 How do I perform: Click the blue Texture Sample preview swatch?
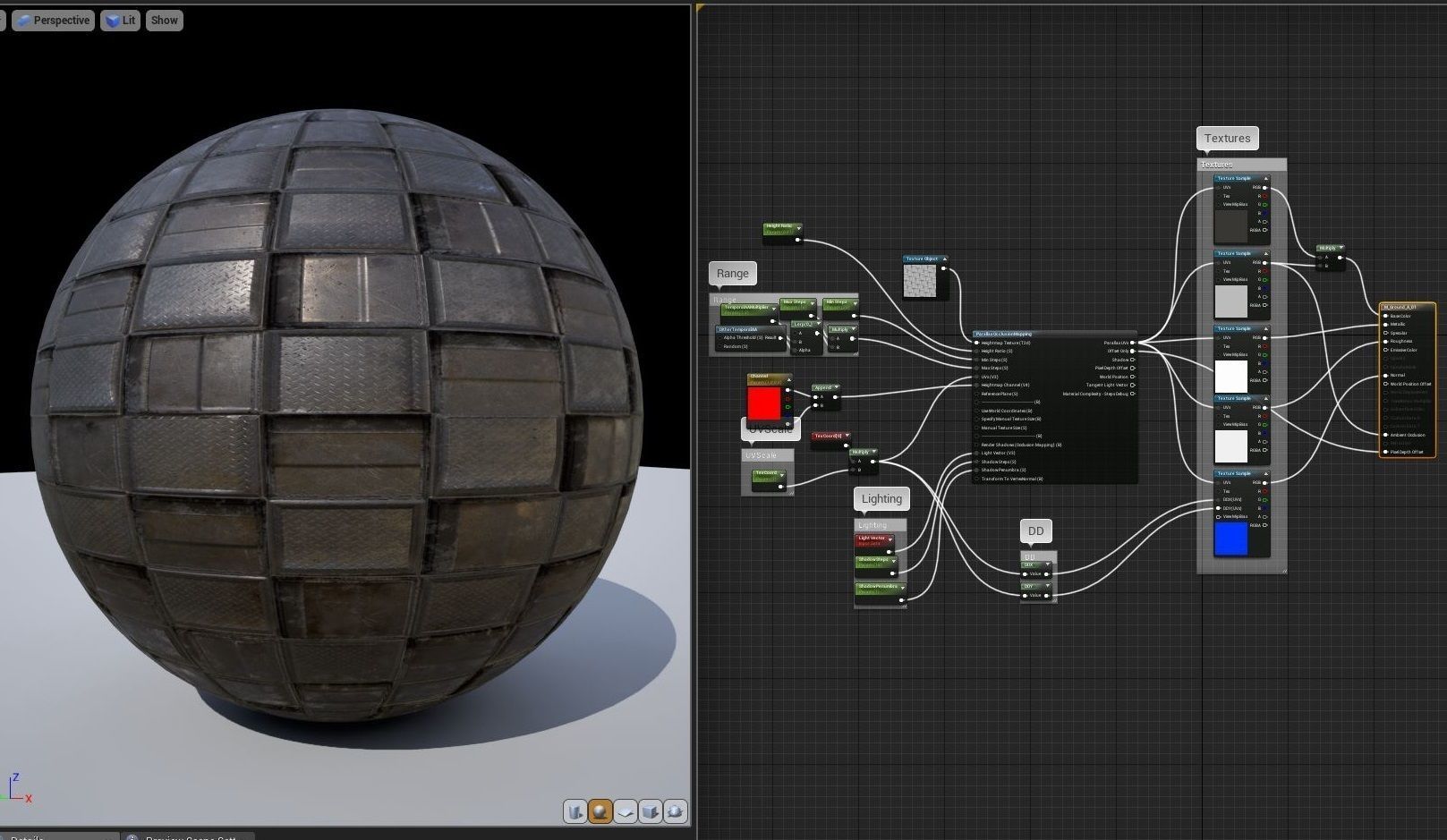point(1230,539)
